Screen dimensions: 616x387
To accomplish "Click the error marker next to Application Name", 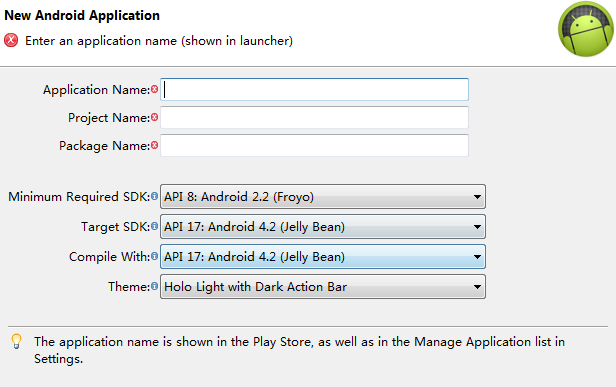I will click(x=154, y=89).
